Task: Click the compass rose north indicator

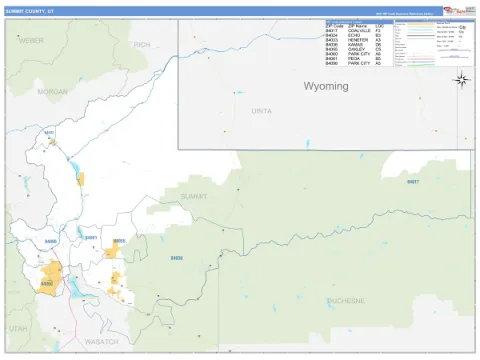Action: (462, 80)
